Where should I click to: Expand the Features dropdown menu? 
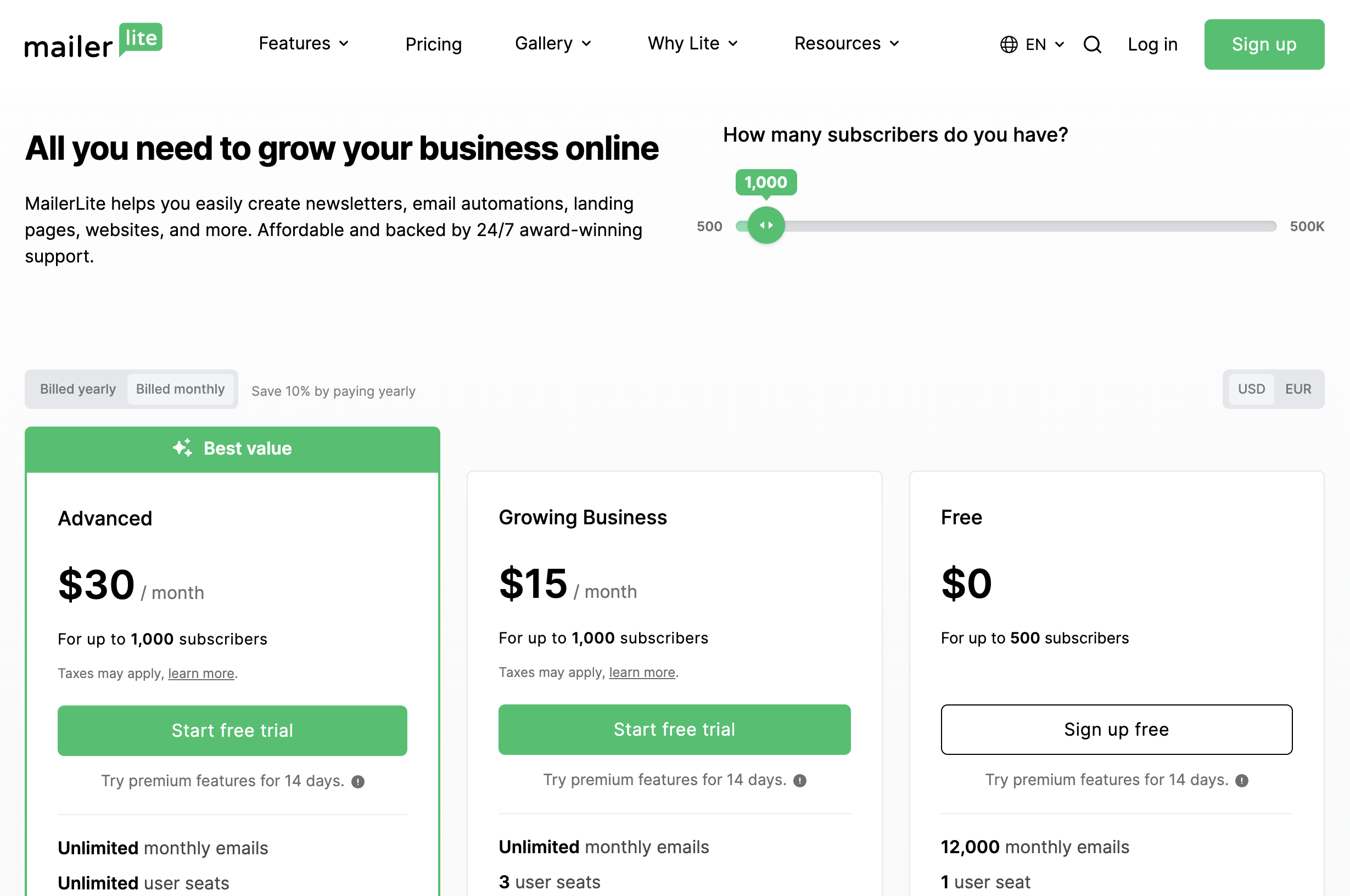(304, 44)
